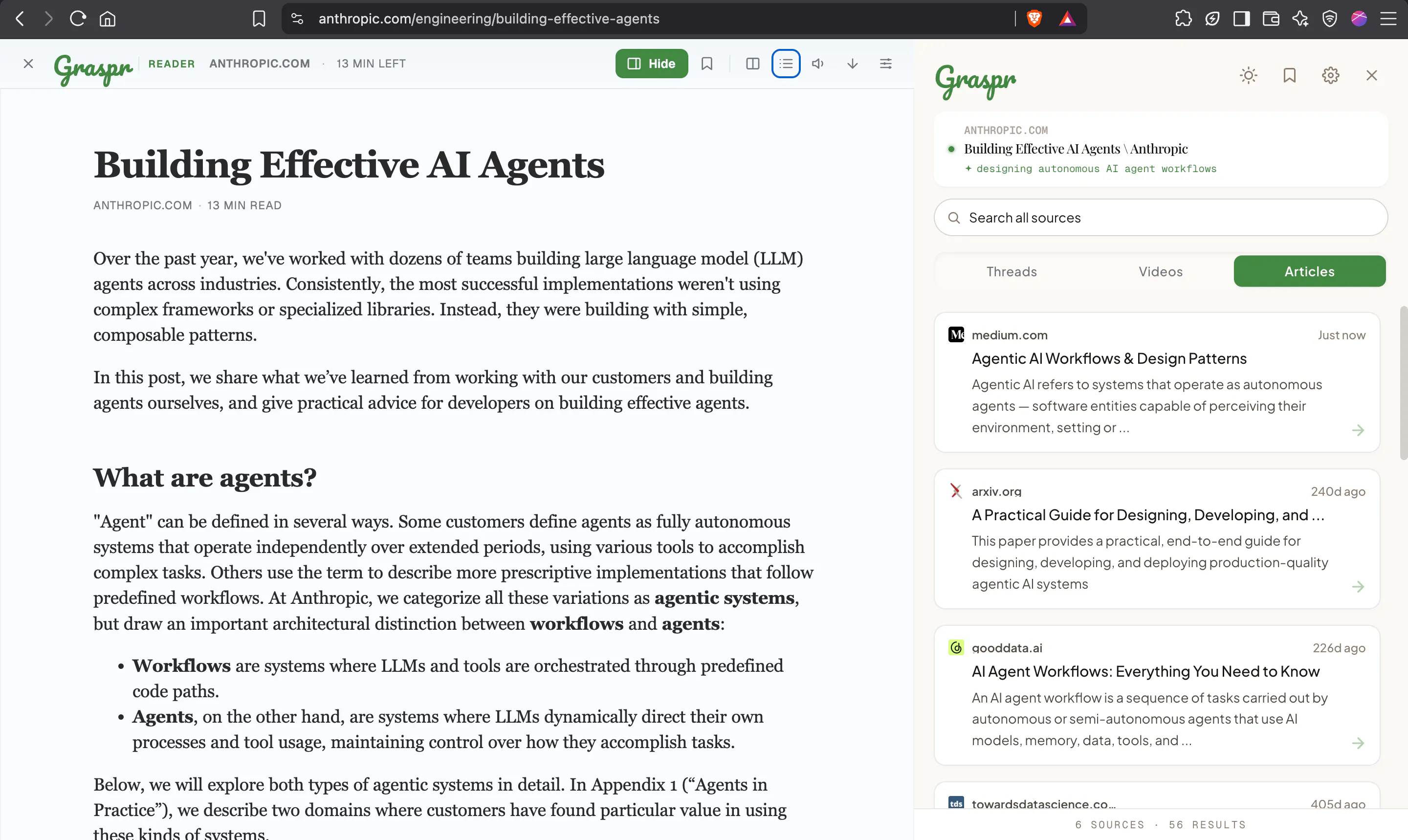Switch to split column layout icon
The height and width of the screenshot is (840, 1408).
click(x=753, y=64)
